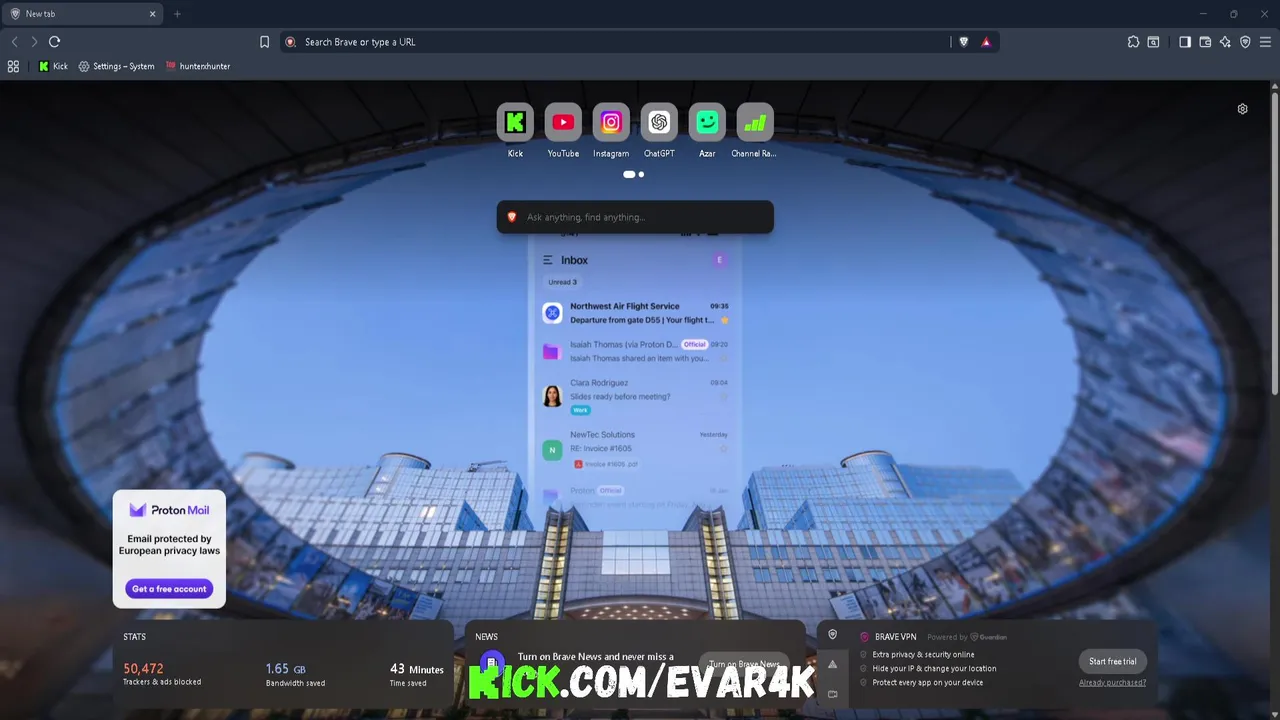1280x720 pixels.
Task: Click the 50,472 trackers blocked stat
Action: point(162,674)
